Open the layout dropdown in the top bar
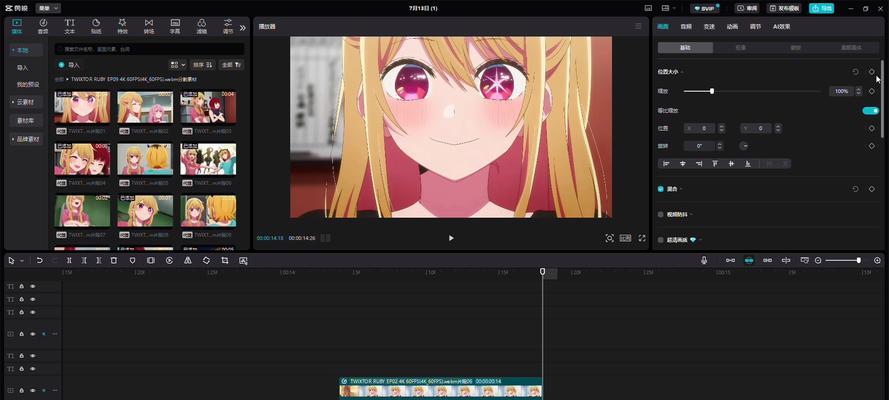This screenshot has width=889, height=400. pyautogui.click(x=670, y=8)
